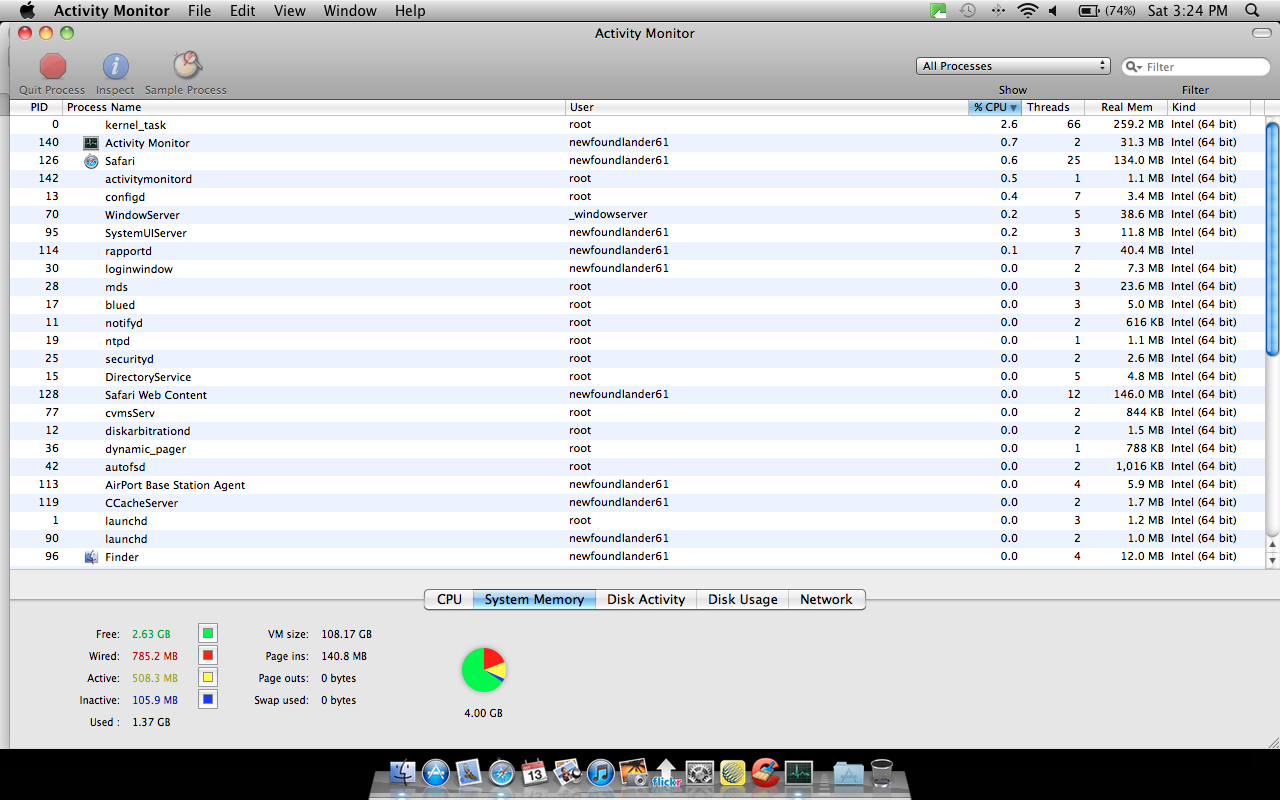Click the battery status icon

pyautogui.click(x=1089, y=11)
